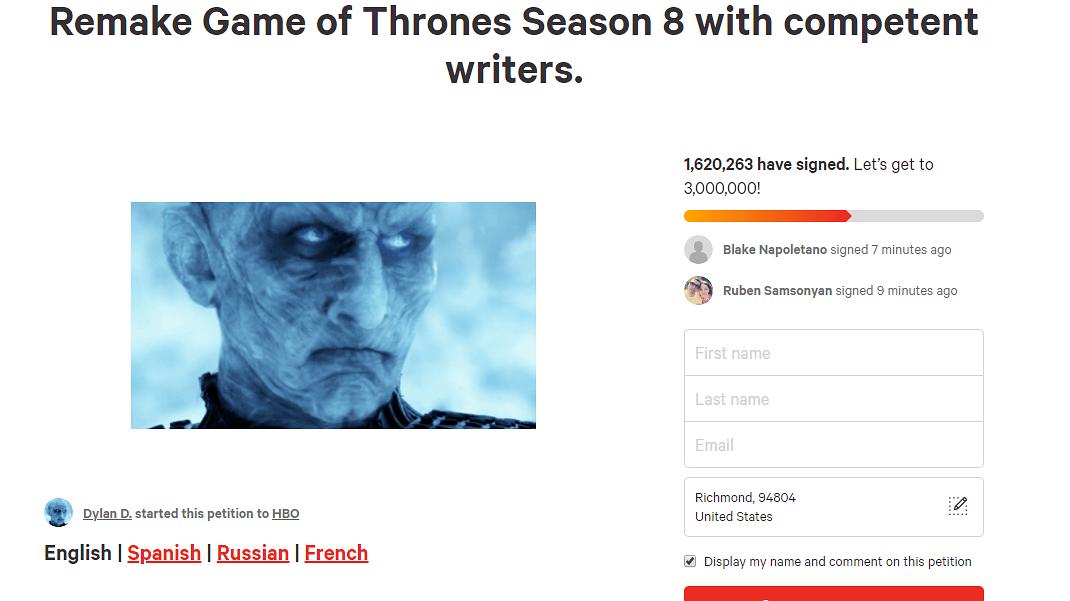Screen dimensions: 1070x601
Task: Open the HBO link
Action: (285, 514)
